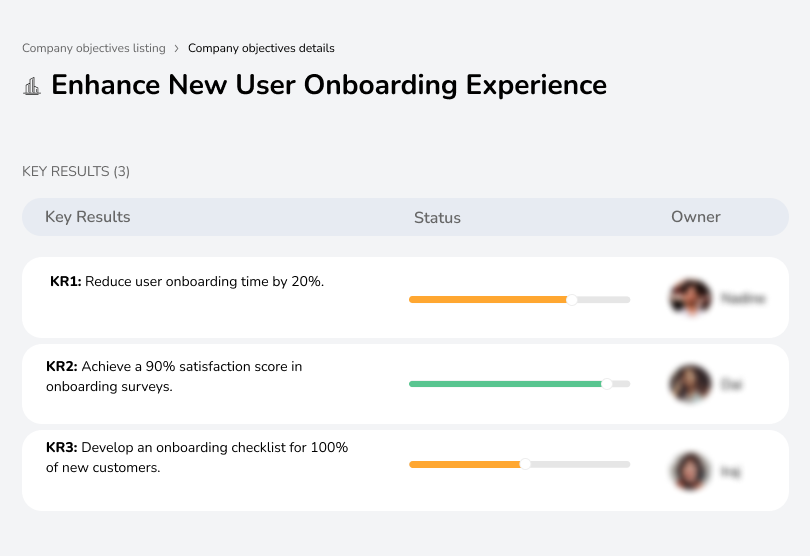Select the Enhance New User Onboarding Experience title
Viewport: 810px width, 556px height.
tap(329, 85)
